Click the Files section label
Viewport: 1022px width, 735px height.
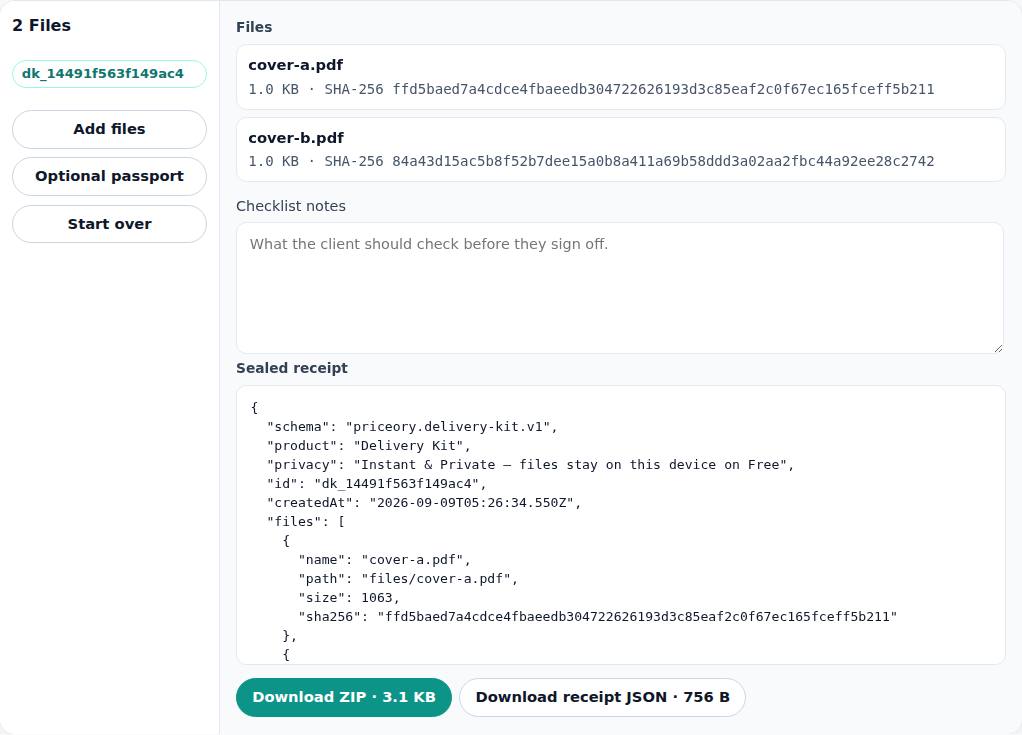254,27
